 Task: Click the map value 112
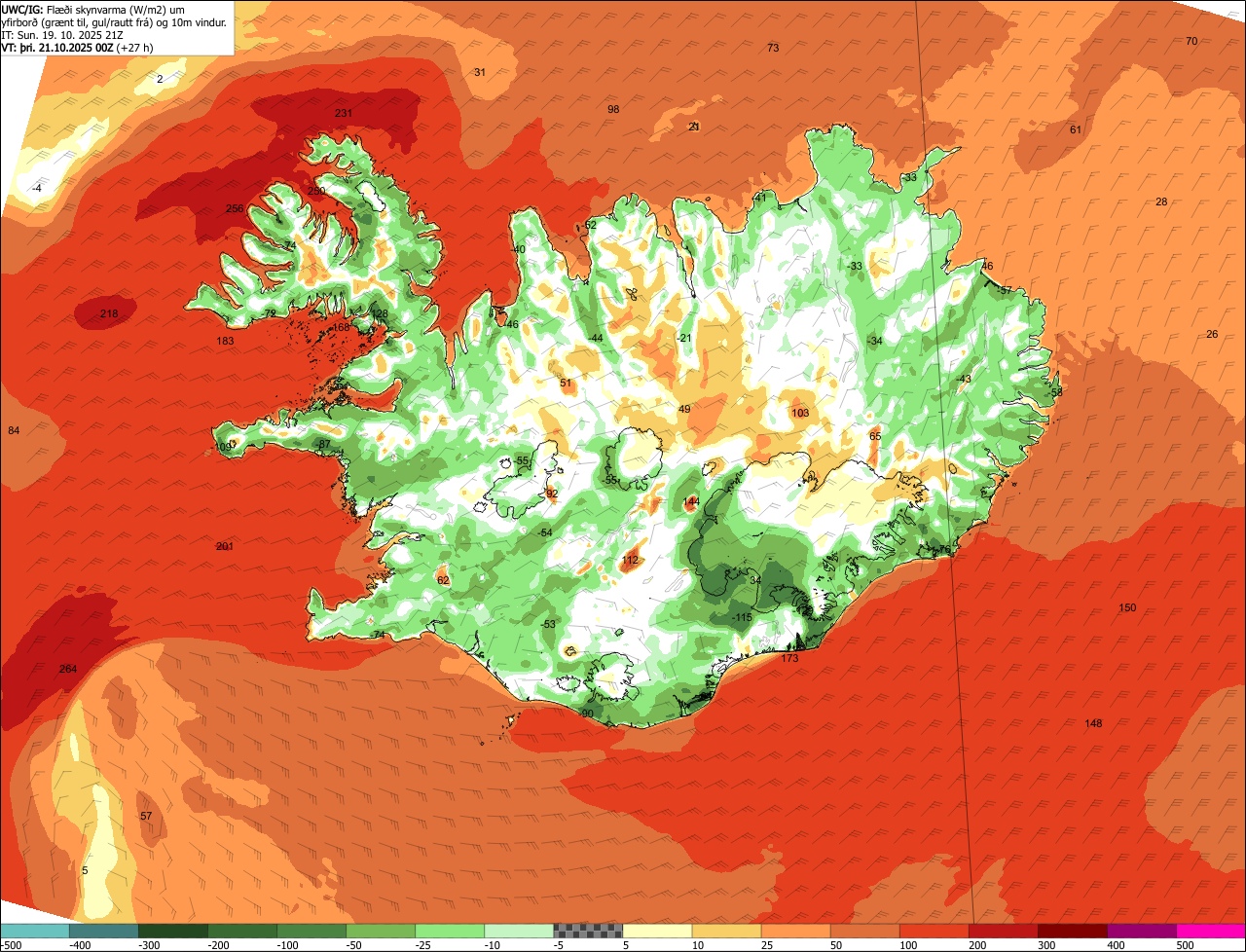[x=630, y=560]
